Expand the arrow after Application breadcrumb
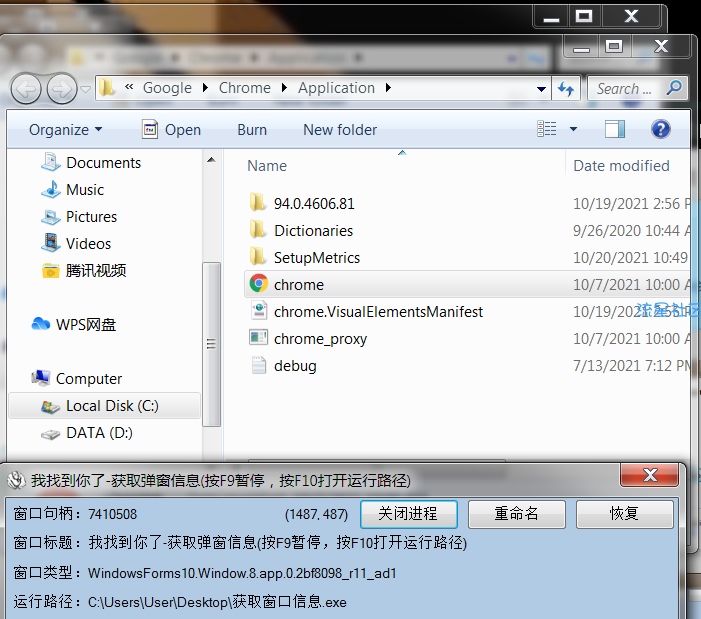This screenshot has height=619, width=701. [388, 88]
